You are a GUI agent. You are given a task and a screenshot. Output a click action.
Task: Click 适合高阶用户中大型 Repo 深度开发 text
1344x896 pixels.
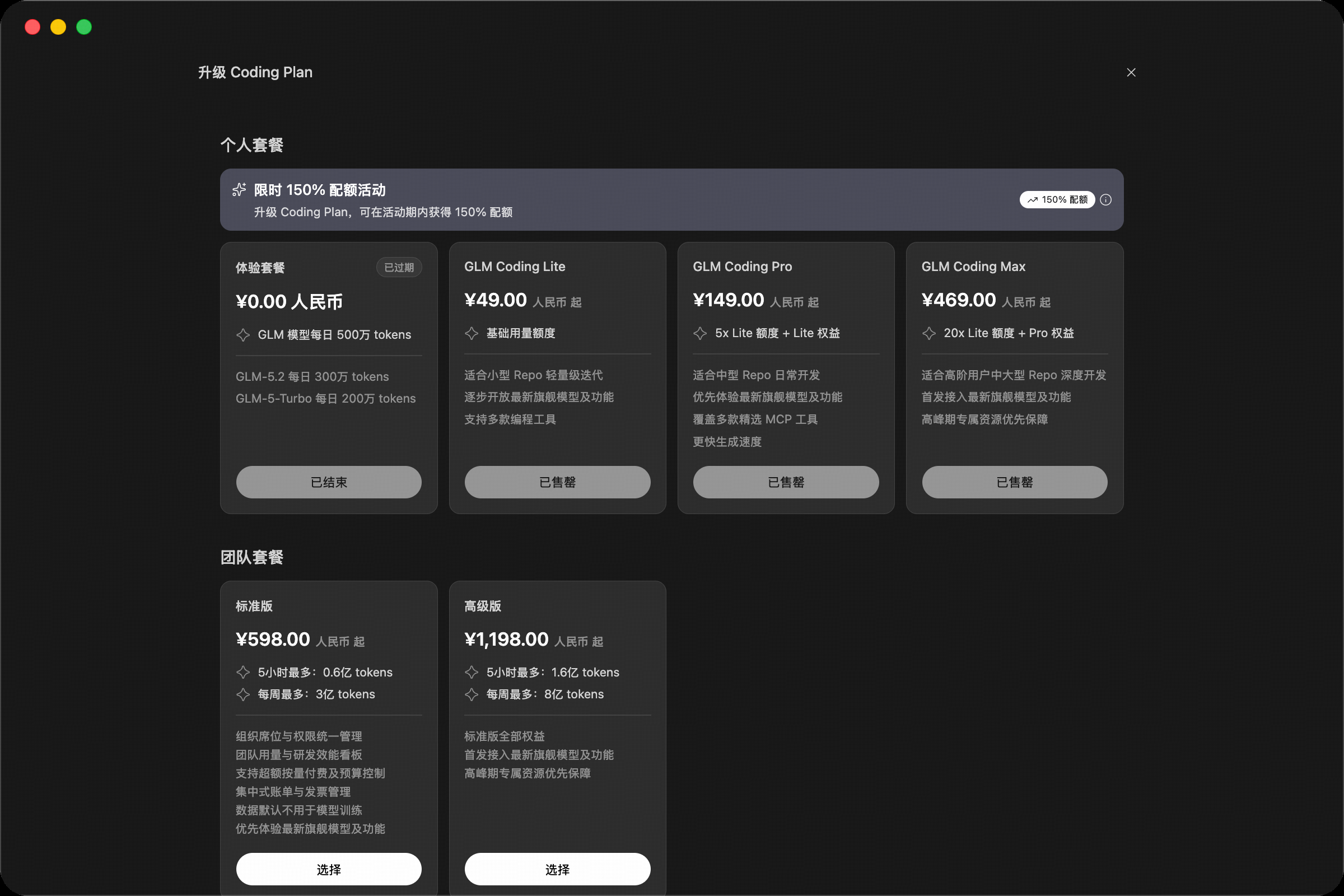pyautogui.click(x=1014, y=375)
